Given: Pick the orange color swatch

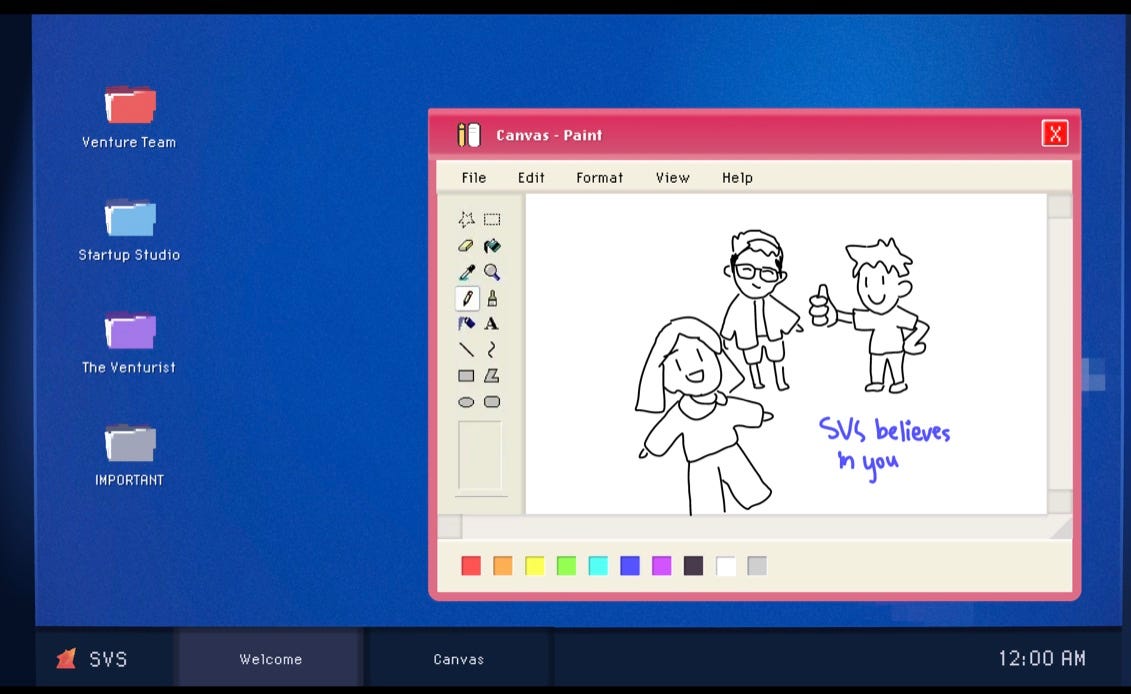Looking at the screenshot, I should [503, 566].
